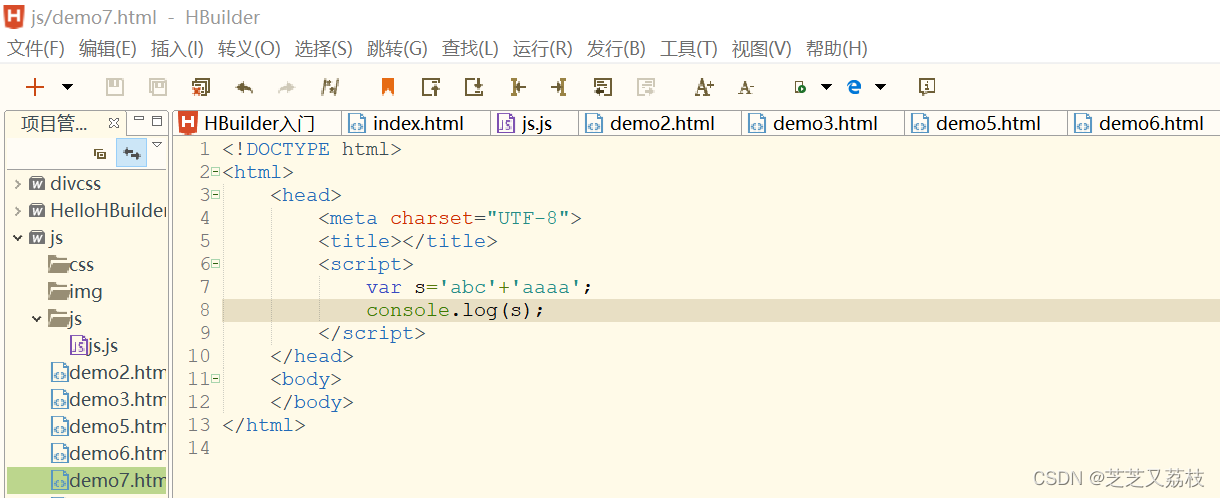
Task: Click the Redo arrow icon
Action: coord(287,87)
